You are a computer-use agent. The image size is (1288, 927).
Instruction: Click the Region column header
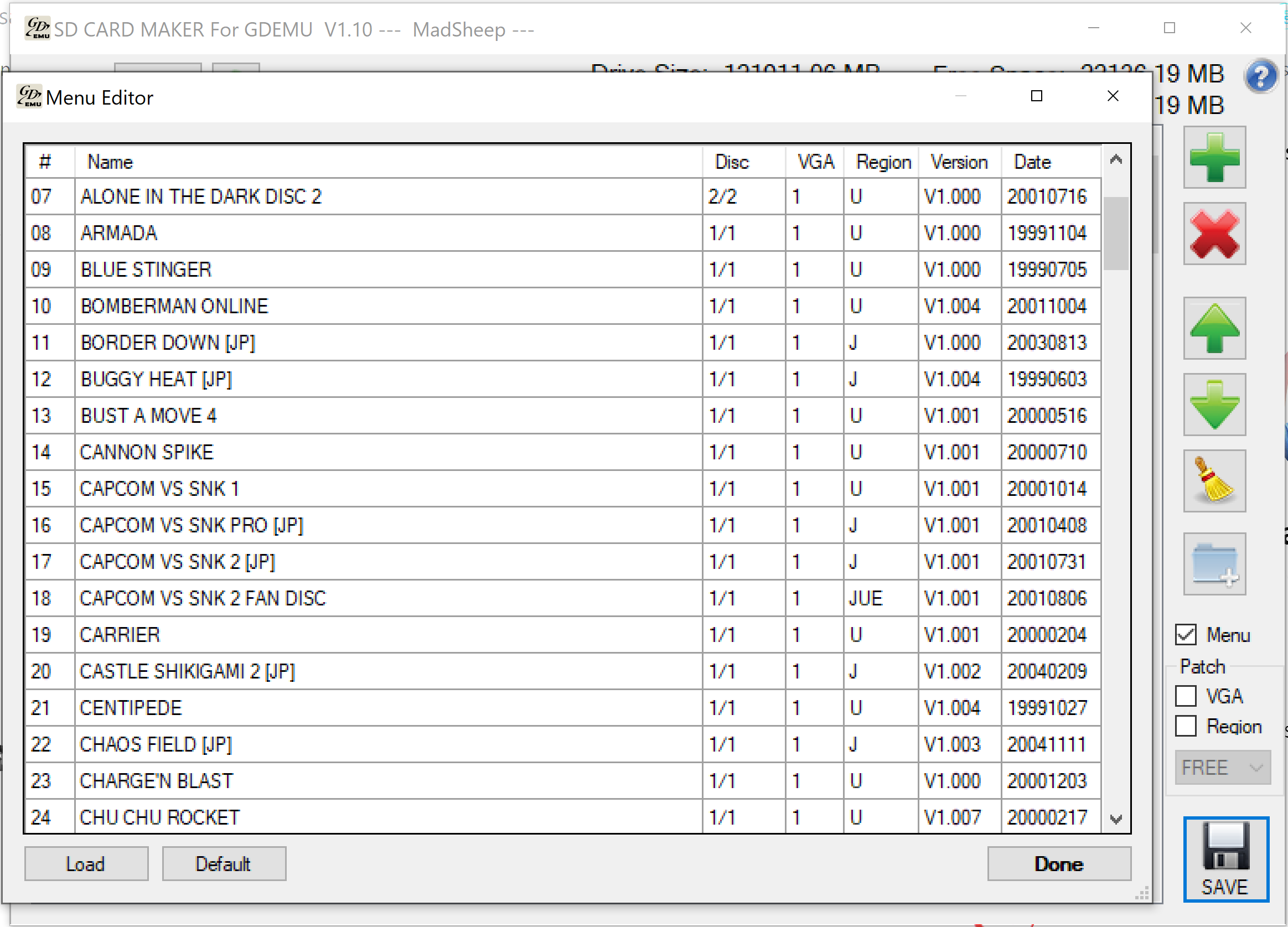[x=881, y=162]
